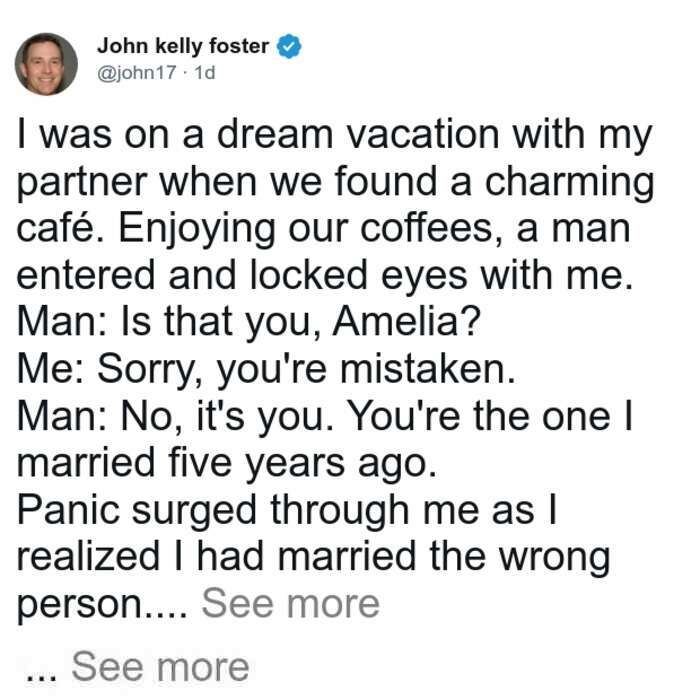The width and height of the screenshot is (700, 700).
Task: Expand the post with the See more after 'person....'
Action: 291,604
